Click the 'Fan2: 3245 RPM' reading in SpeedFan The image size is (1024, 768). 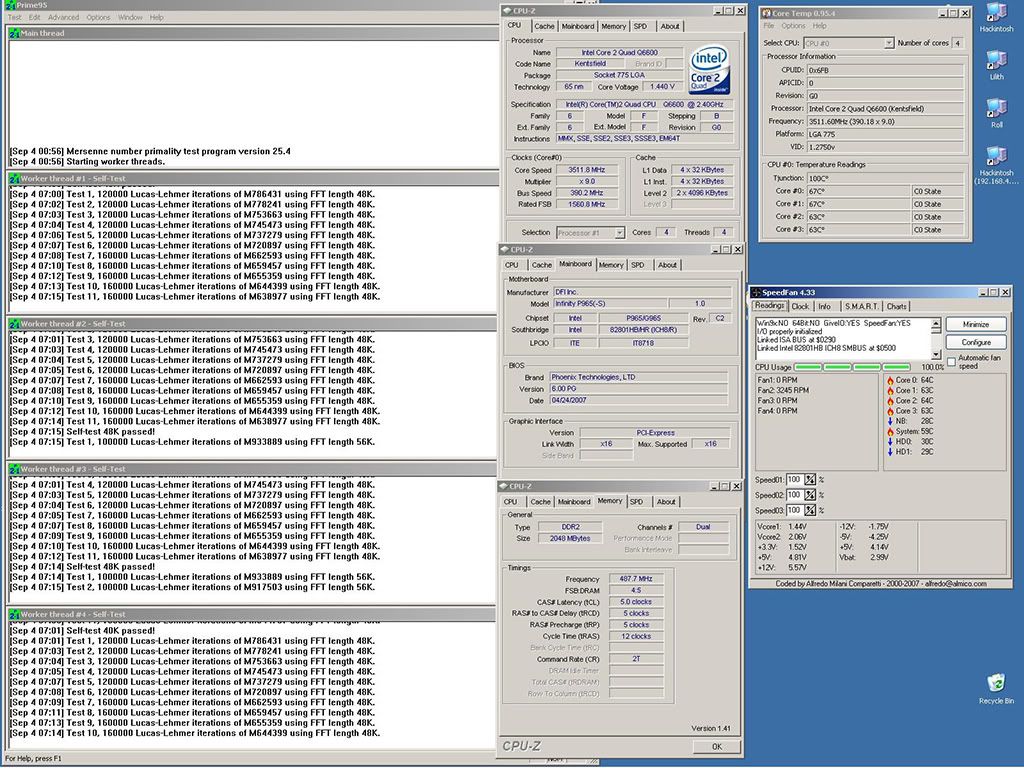[x=783, y=391]
